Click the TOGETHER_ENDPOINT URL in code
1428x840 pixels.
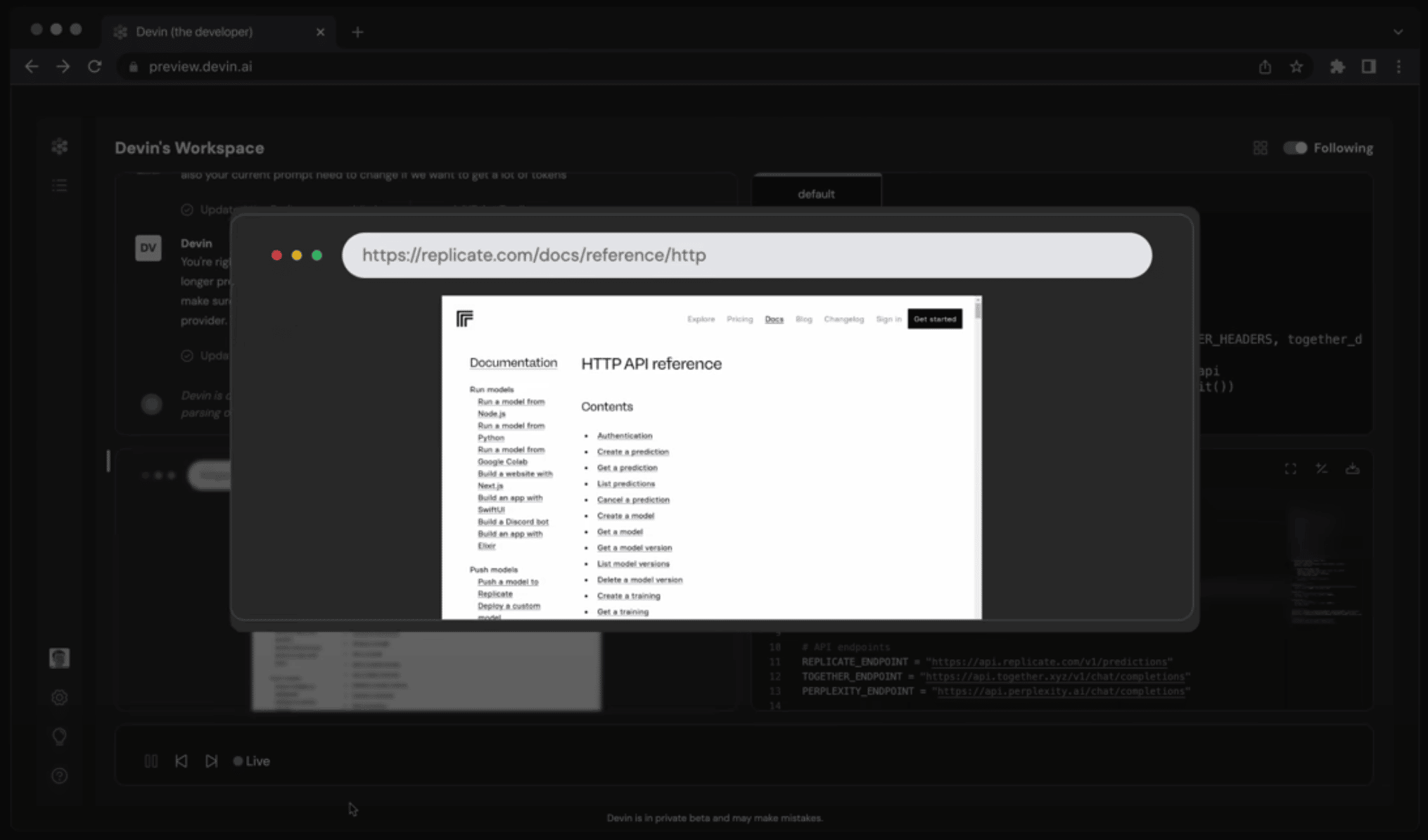(1055, 677)
